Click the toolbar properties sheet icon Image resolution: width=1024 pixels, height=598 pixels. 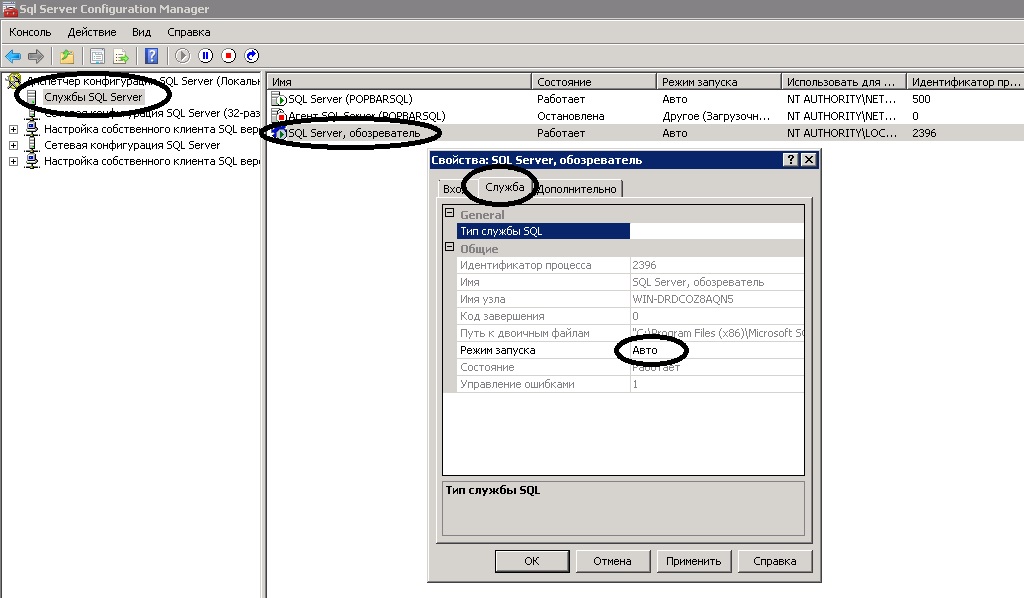pos(97,56)
